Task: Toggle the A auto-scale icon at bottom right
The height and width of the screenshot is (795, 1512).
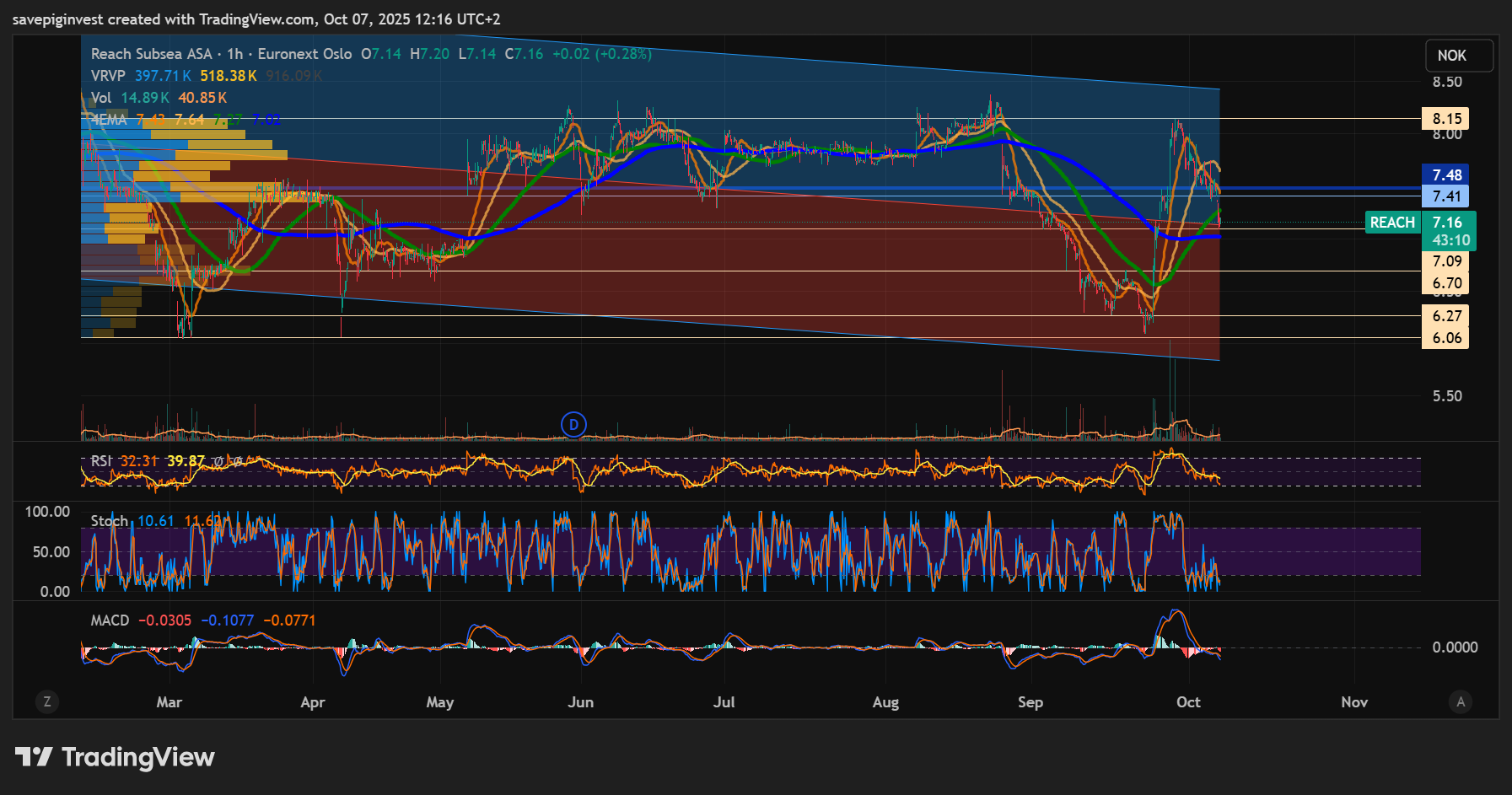Action: (x=1461, y=701)
